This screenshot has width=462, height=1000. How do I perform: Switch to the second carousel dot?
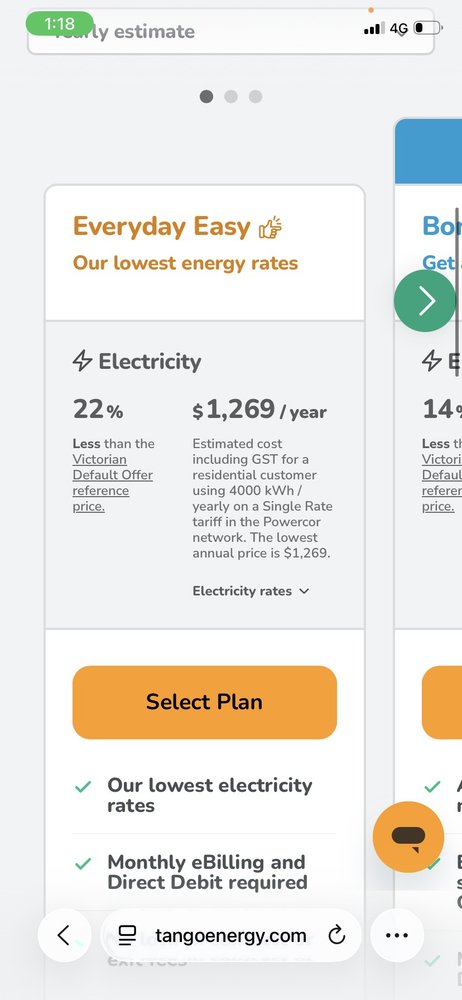(x=231, y=96)
